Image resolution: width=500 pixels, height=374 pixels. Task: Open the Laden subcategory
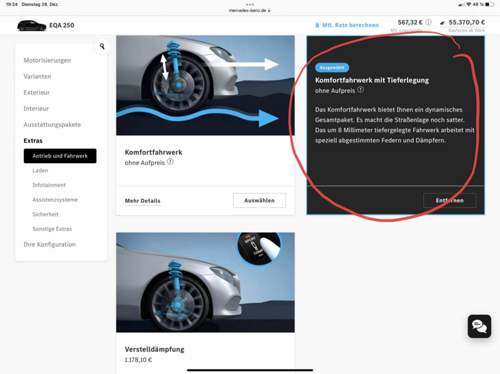click(40, 170)
